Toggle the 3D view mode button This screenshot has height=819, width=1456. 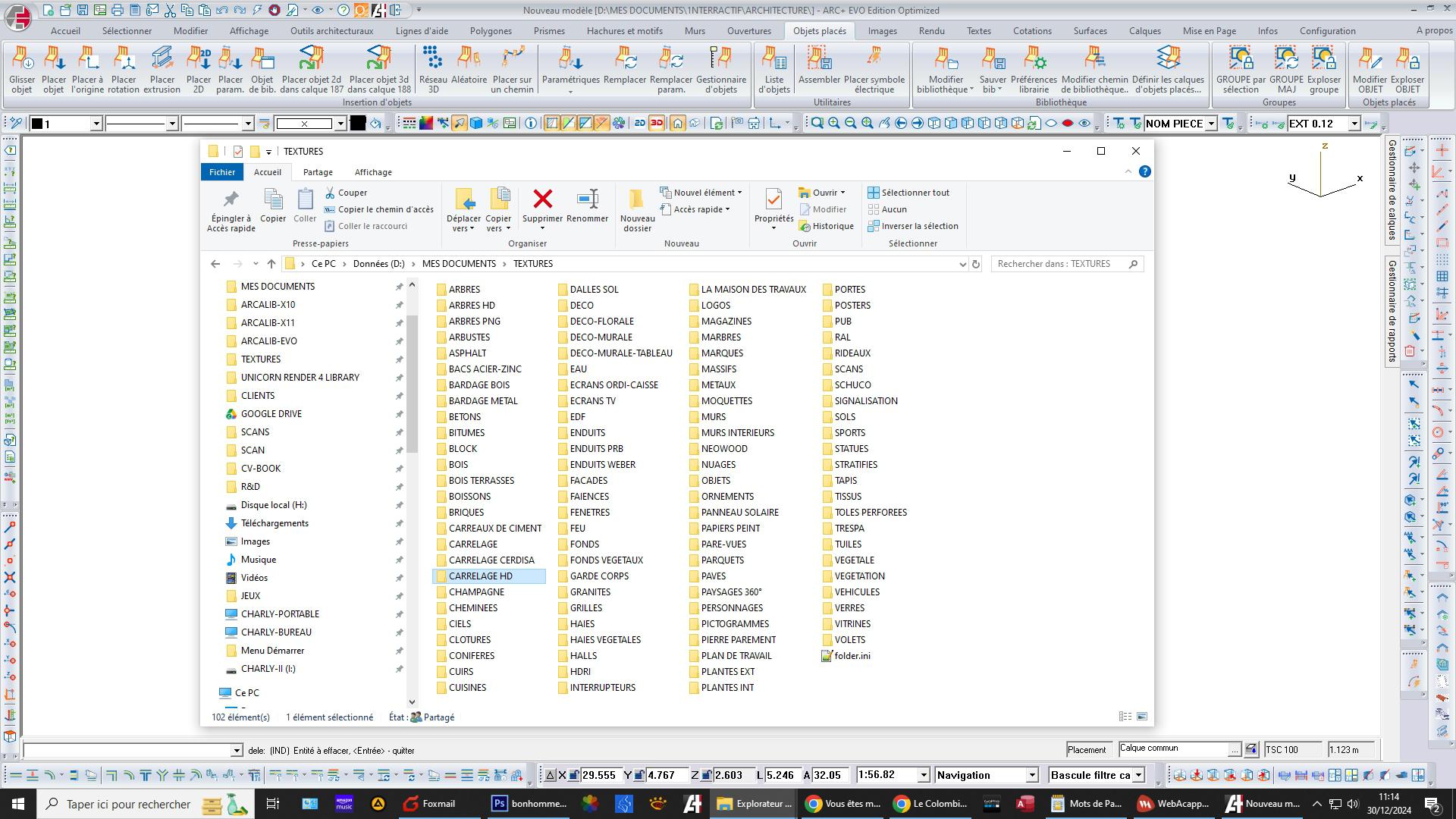[657, 124]
